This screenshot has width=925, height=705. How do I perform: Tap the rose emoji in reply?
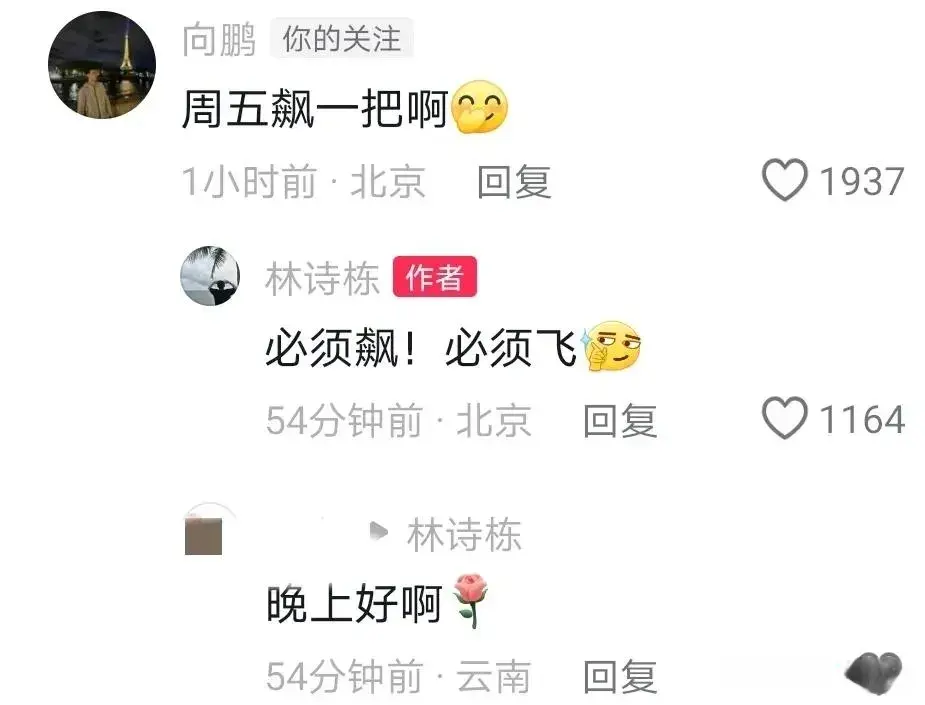(x=470, y=601)
